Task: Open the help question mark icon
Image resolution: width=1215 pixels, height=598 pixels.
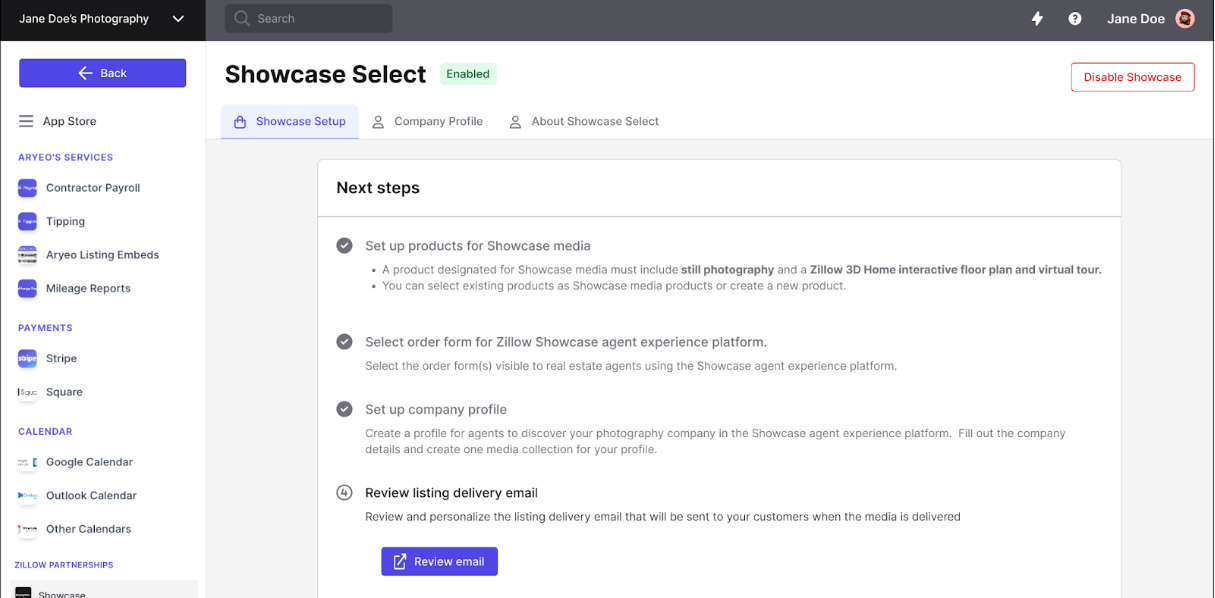Action: [1075, 18]
